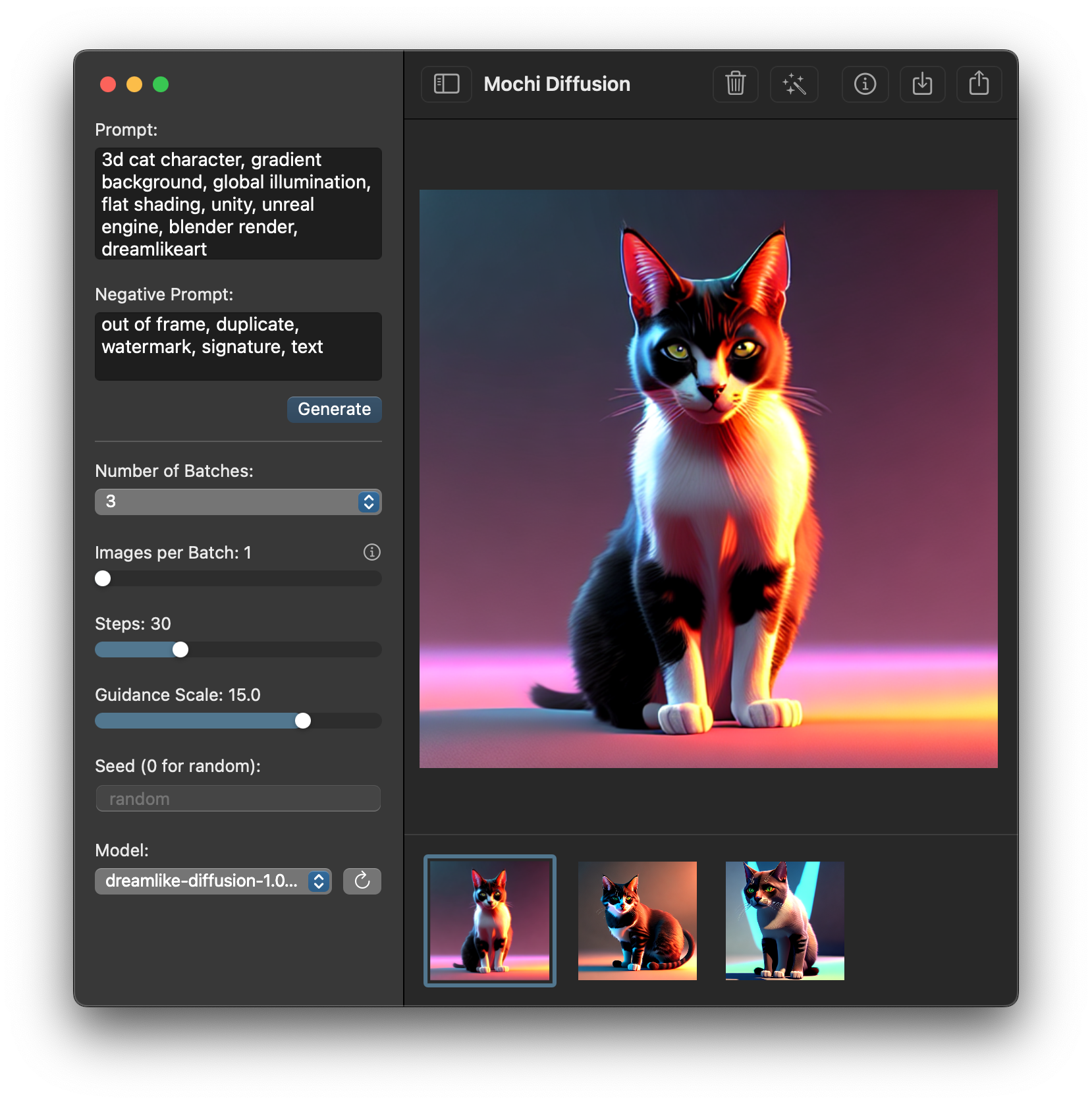Image resolution: width=1092 pixels, height=1104 pixels.
Task: Open image info with the circled i icon
Action: [x=865, y=84]
